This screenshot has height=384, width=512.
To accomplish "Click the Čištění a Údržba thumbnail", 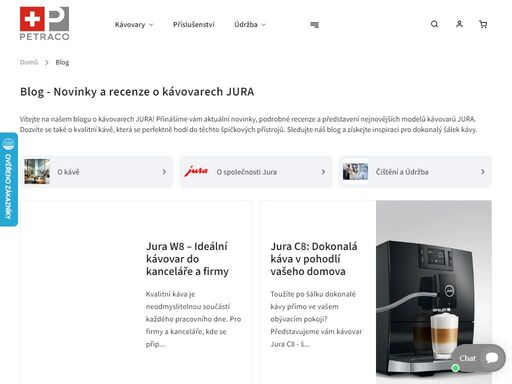I will (x=355, y=171).
